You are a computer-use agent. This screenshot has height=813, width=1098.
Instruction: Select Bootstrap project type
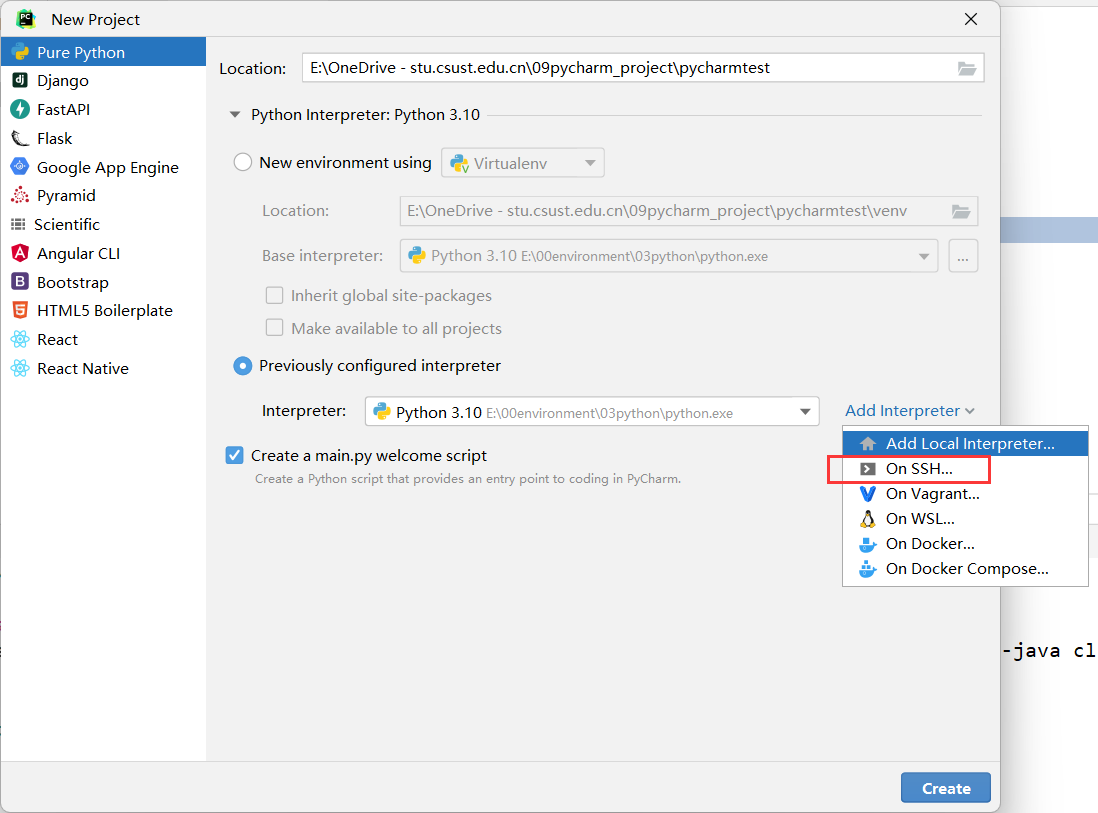pos(104,282)
